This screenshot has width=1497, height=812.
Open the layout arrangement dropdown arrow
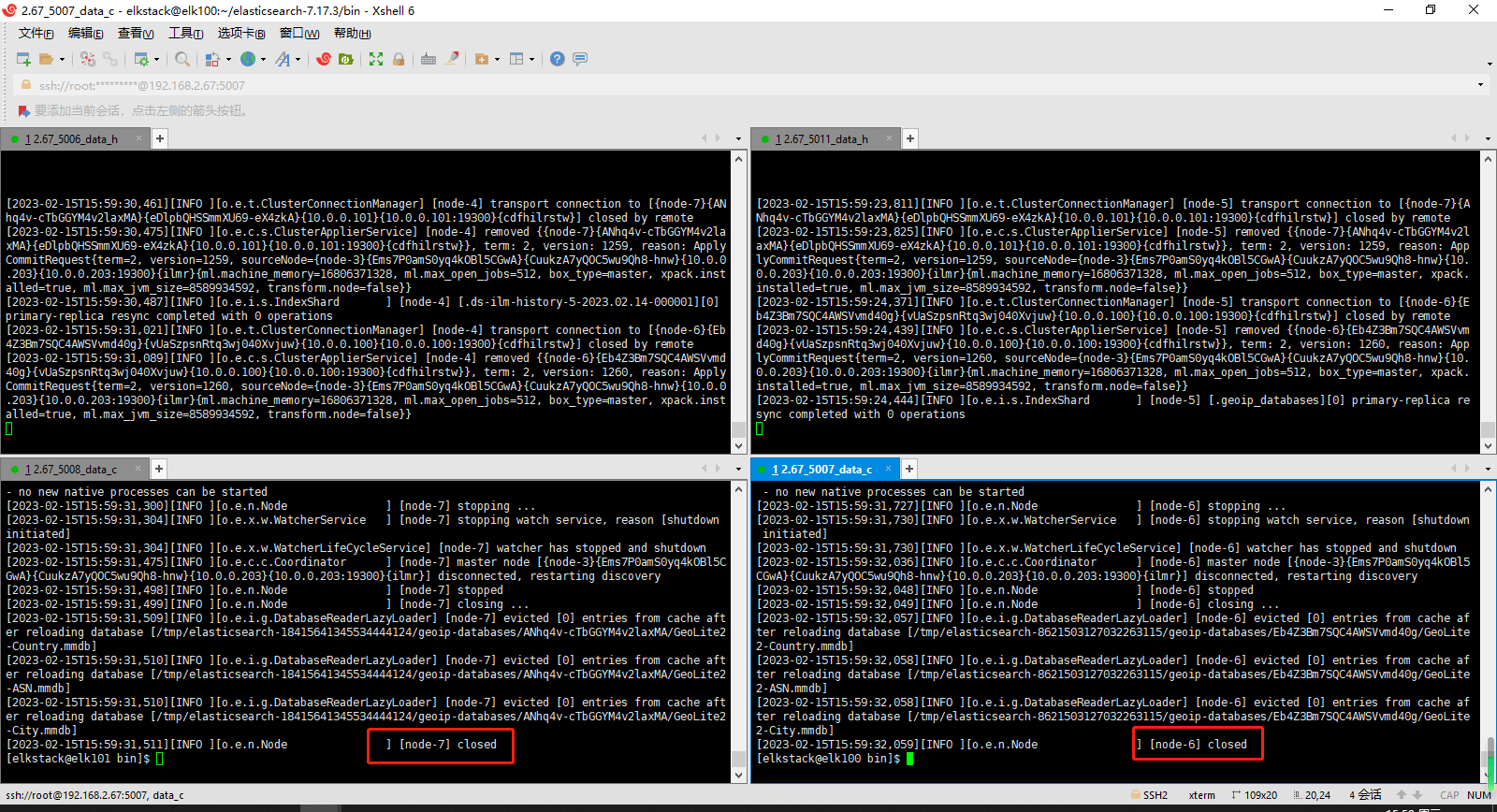[532, 60]
